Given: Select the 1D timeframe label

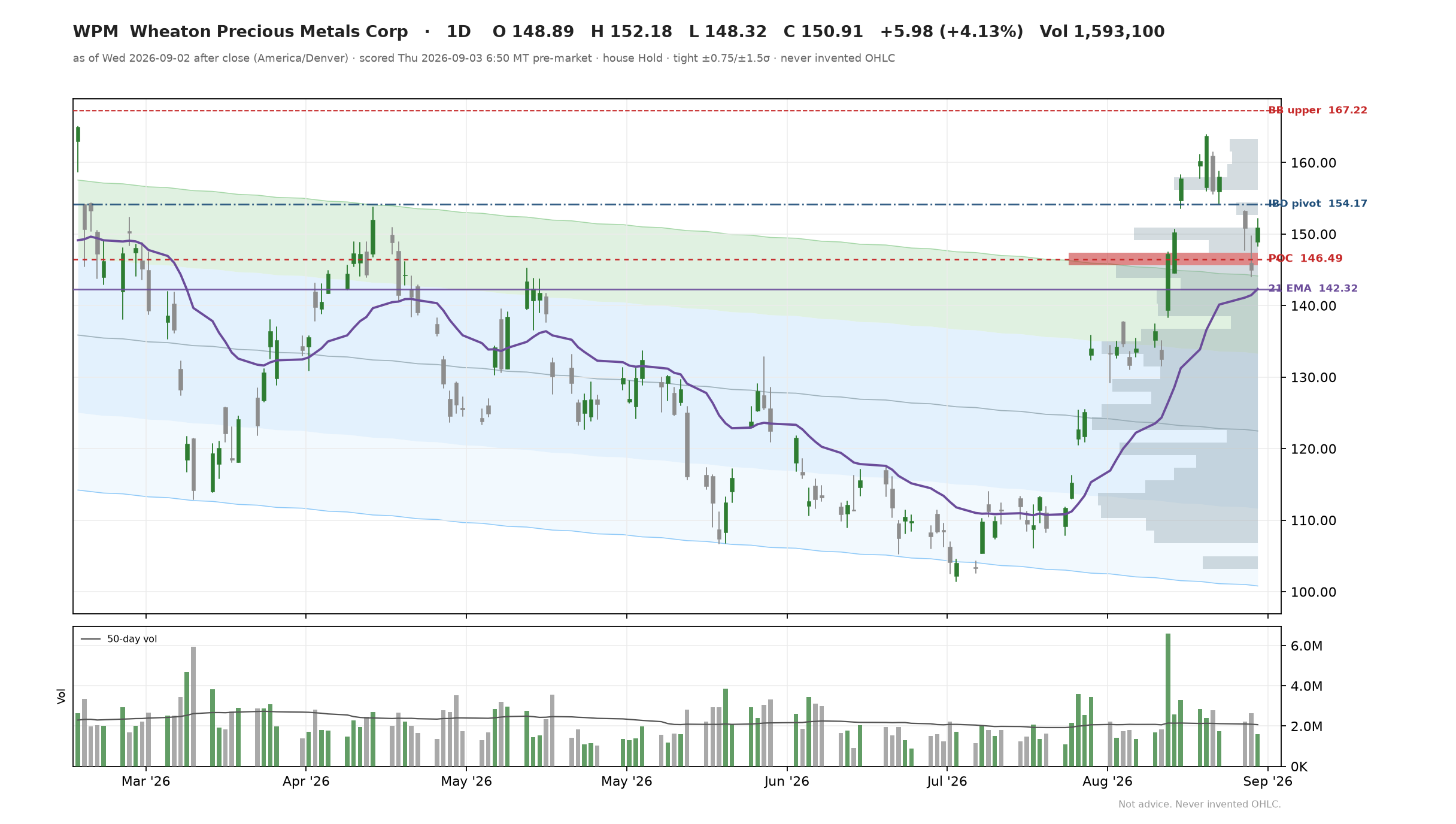Looking at the screenshot, I should tap(459, 32).
